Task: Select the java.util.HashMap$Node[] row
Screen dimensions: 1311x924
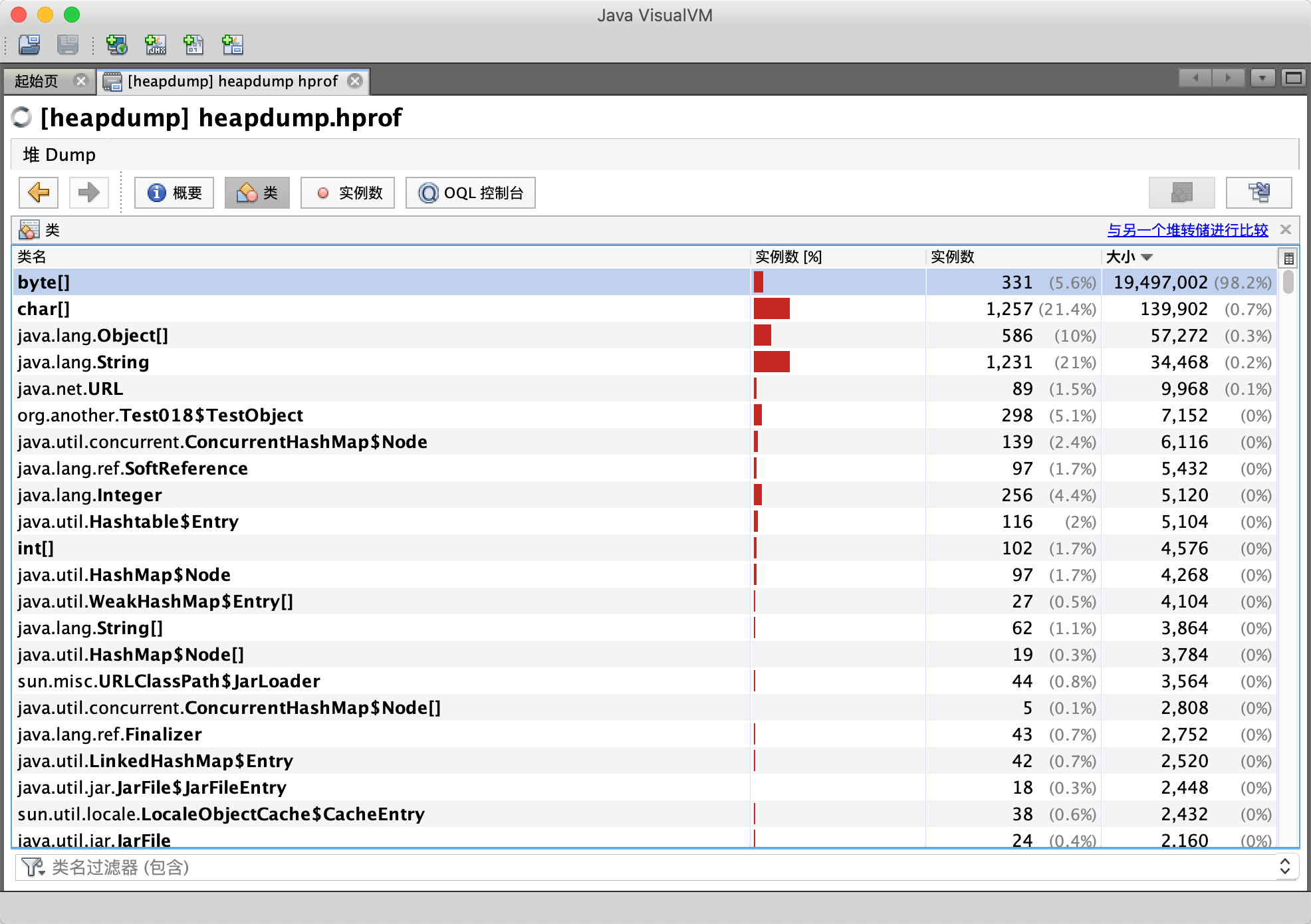Action: (x=645, y=654)
